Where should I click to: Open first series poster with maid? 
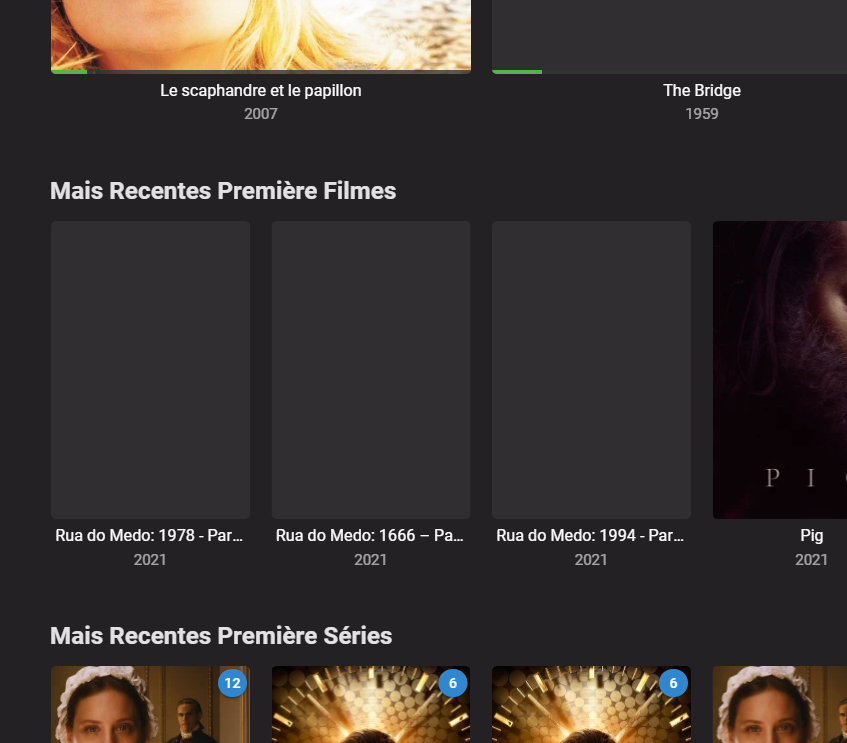coord(151,705)
